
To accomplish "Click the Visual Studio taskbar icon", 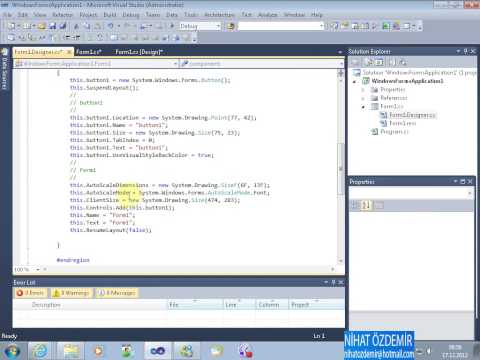I will click(157, 351).
